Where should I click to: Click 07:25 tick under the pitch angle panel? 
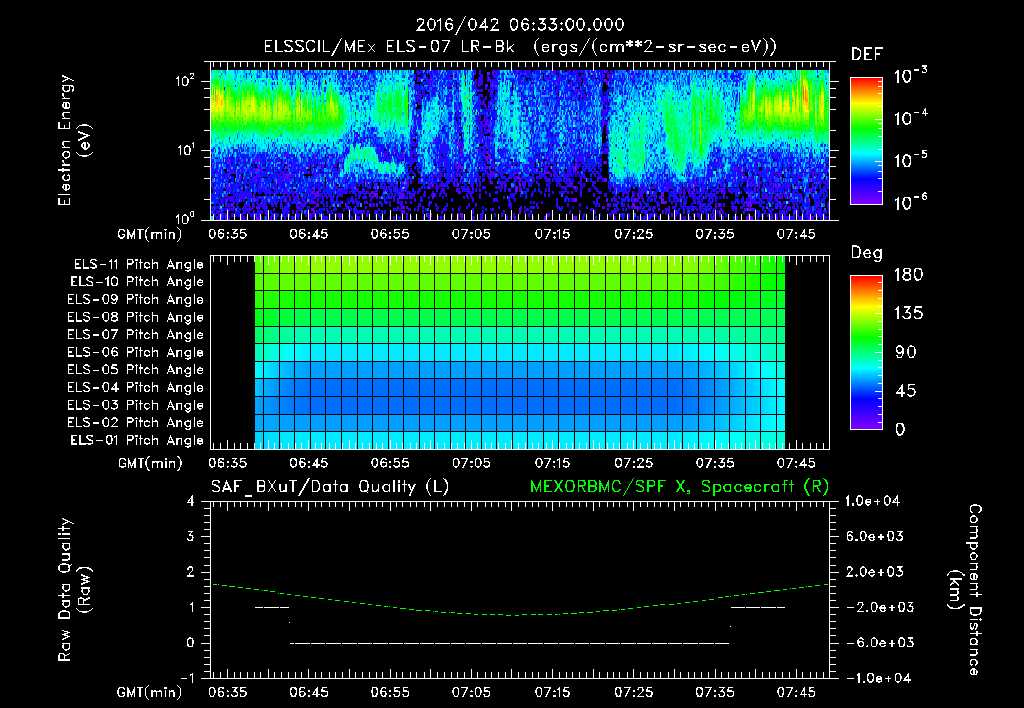634,464
